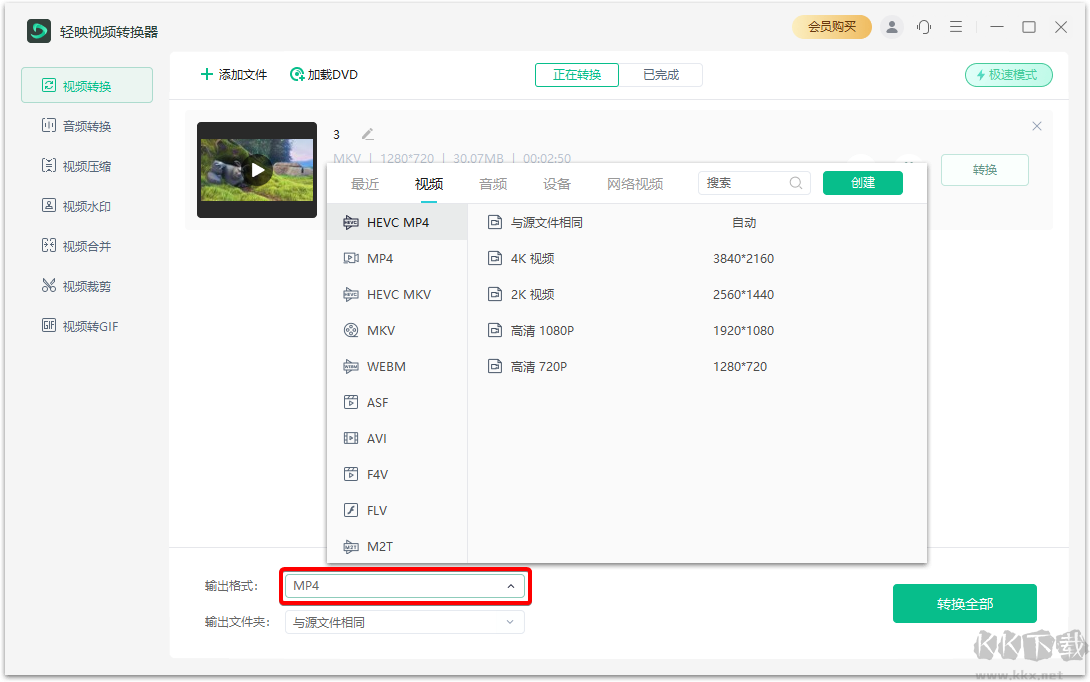The width and height of the screenshot is (1090, 682).
Task: Click the user account icon
Action: [x=892, y=27]
